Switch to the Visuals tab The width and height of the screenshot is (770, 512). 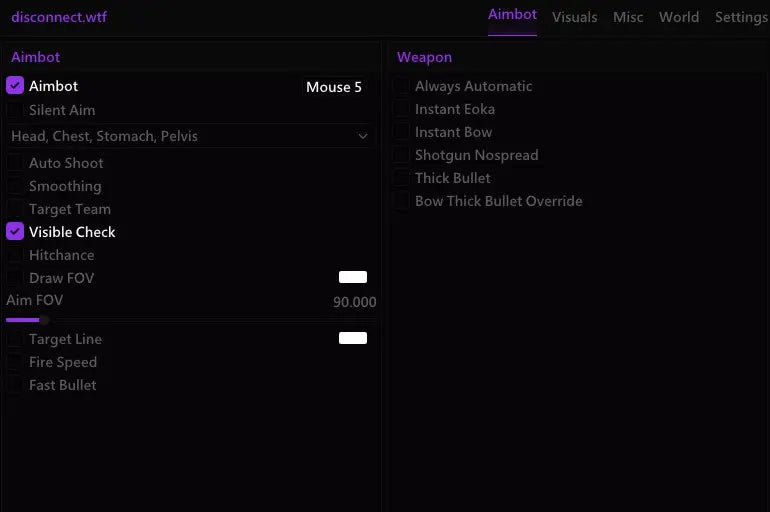tap(574, 17)
